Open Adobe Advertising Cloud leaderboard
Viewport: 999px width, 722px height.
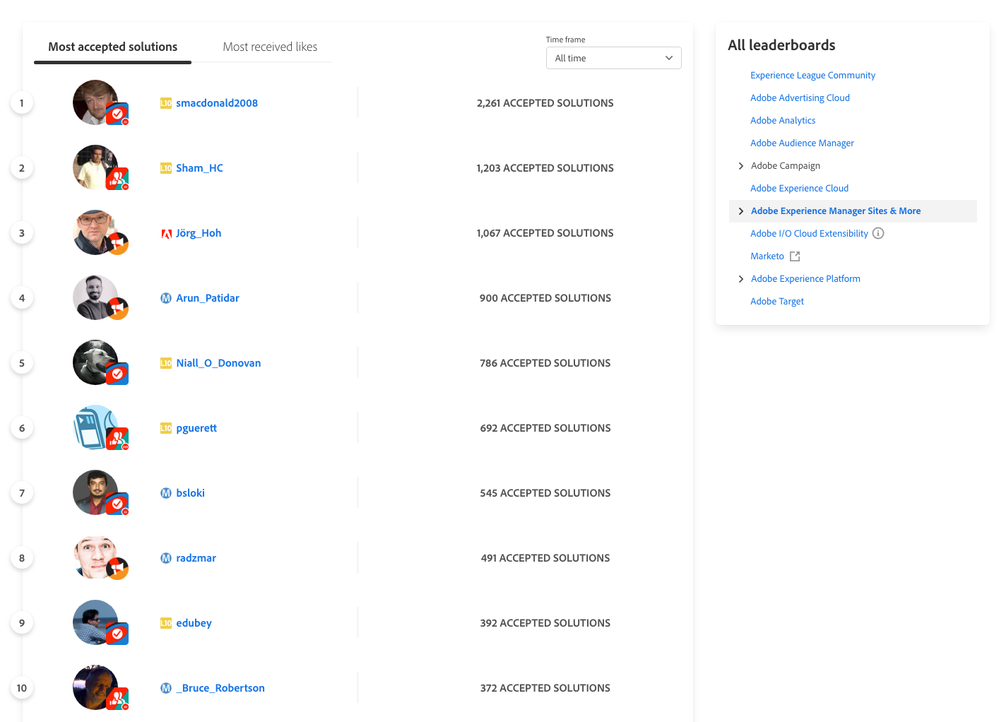coord(800,97)
